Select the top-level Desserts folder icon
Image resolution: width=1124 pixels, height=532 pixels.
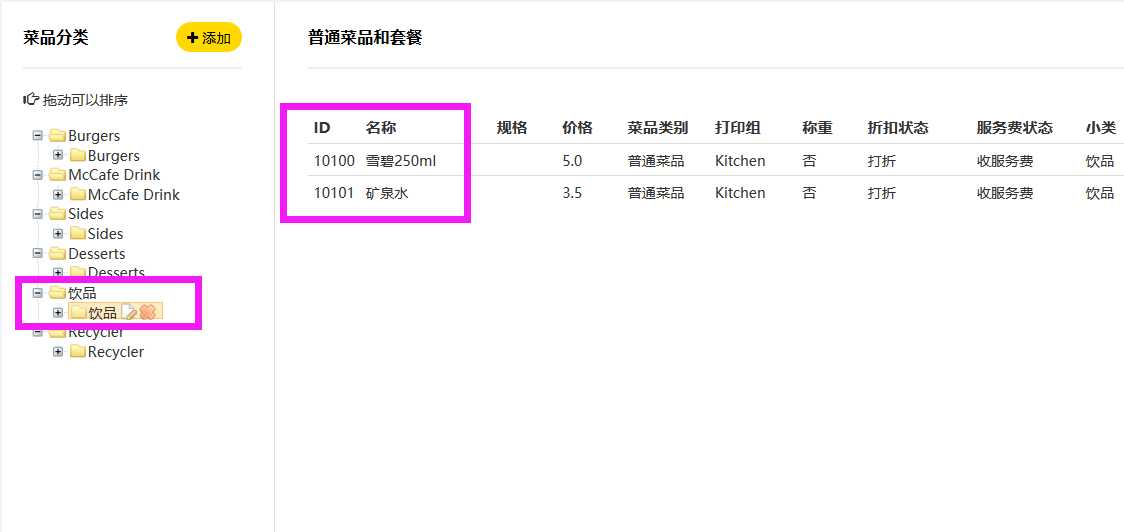57,253
